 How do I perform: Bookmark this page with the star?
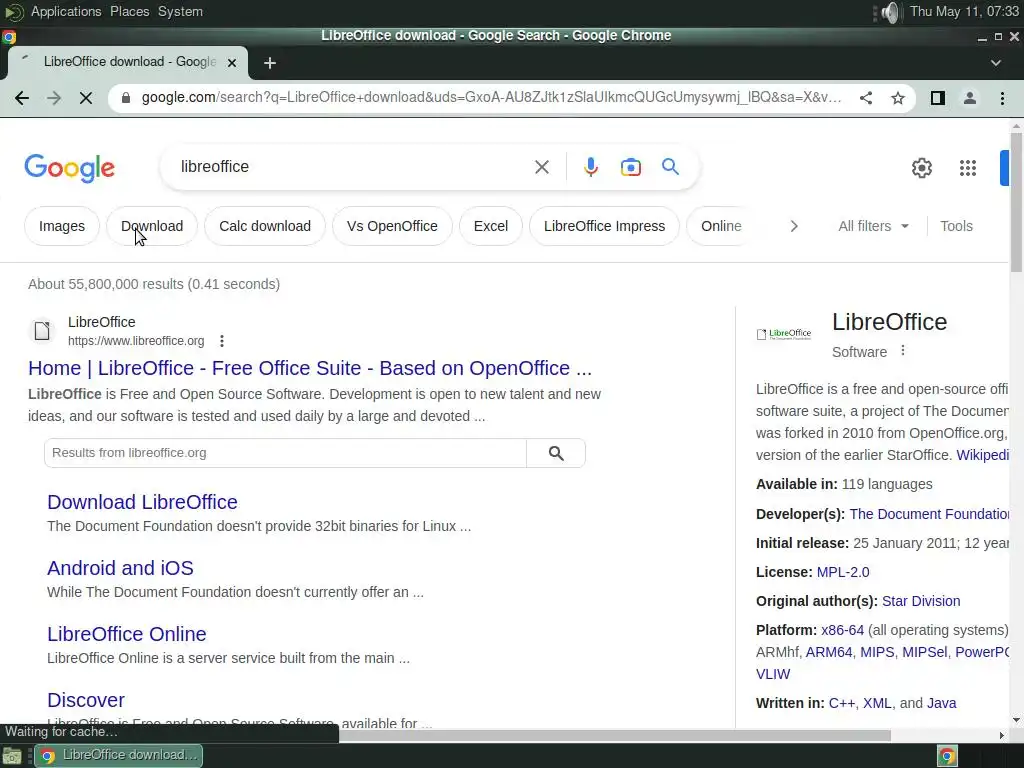point(898,98)
